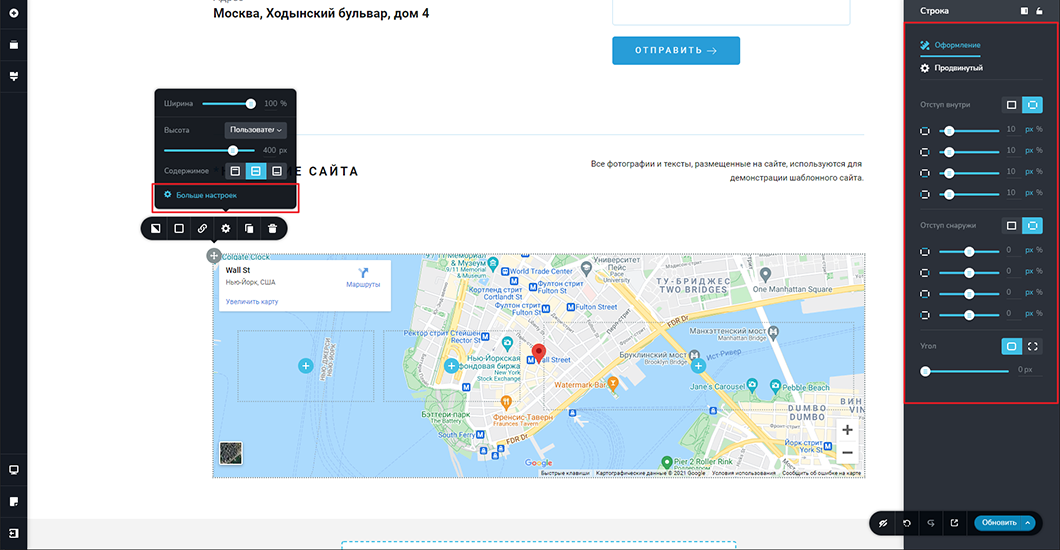Click the Ширина value field showing 100
This screenshot has width=1060, height=550.
tap(270, 103)
